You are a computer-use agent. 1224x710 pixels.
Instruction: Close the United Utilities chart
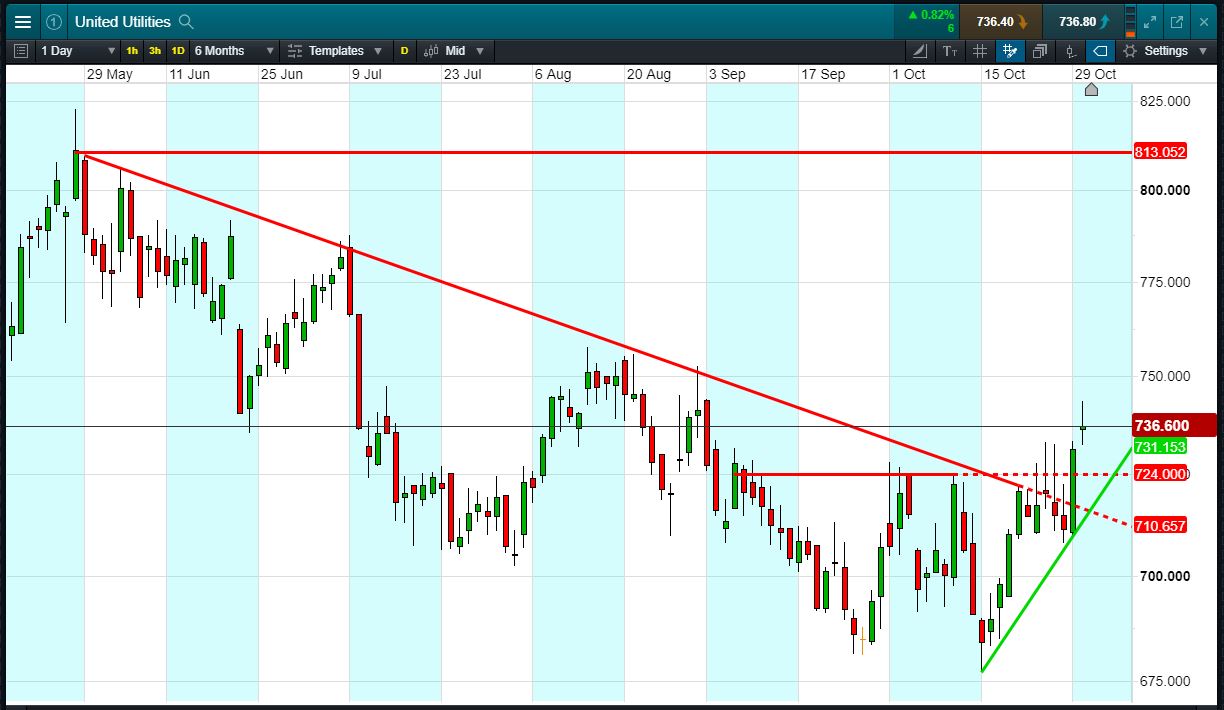click(x=1203, y=21)
